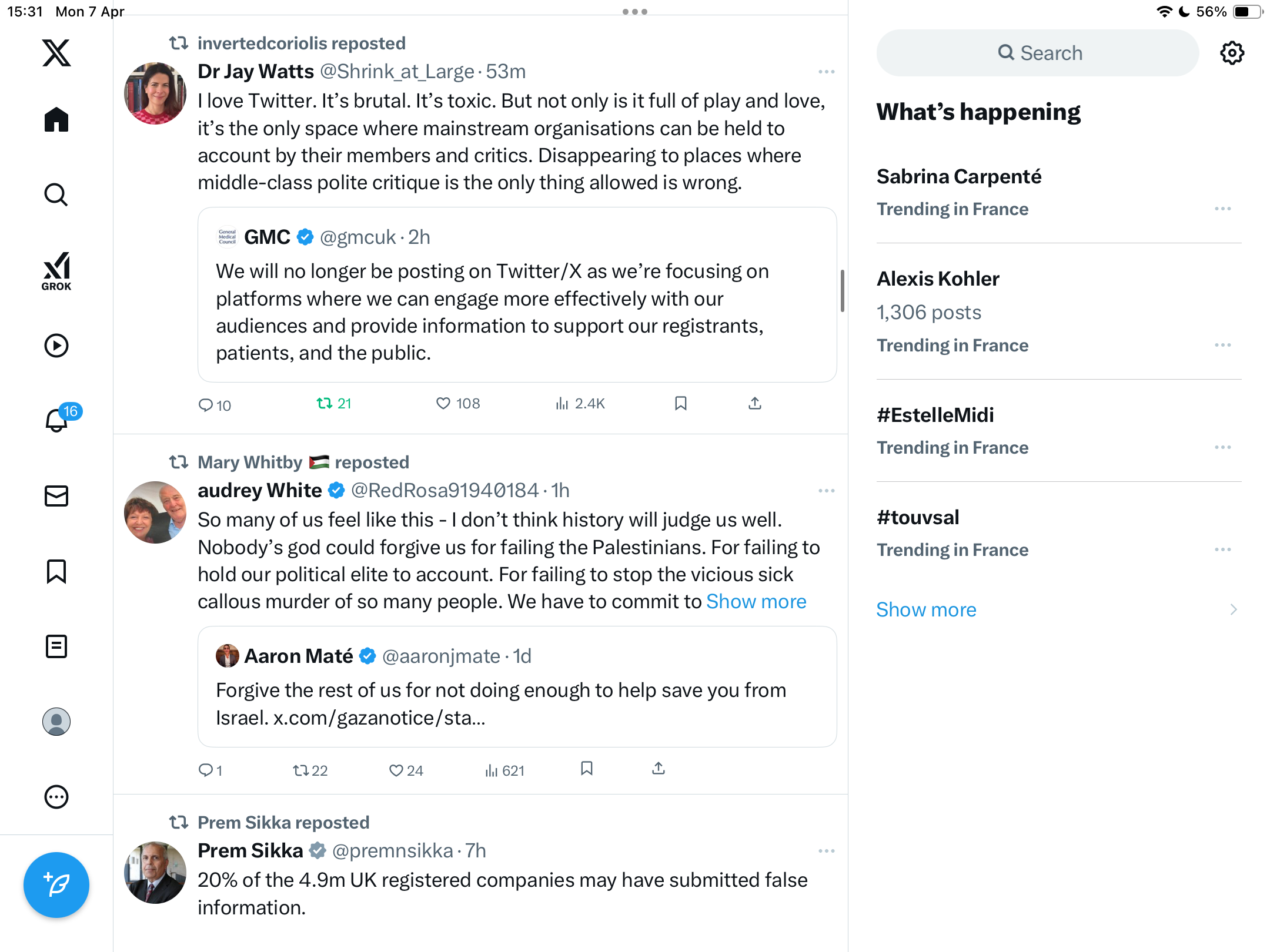The image size is (1270, 952).
Task: Click the Search input field
Action: (1038, 53)
